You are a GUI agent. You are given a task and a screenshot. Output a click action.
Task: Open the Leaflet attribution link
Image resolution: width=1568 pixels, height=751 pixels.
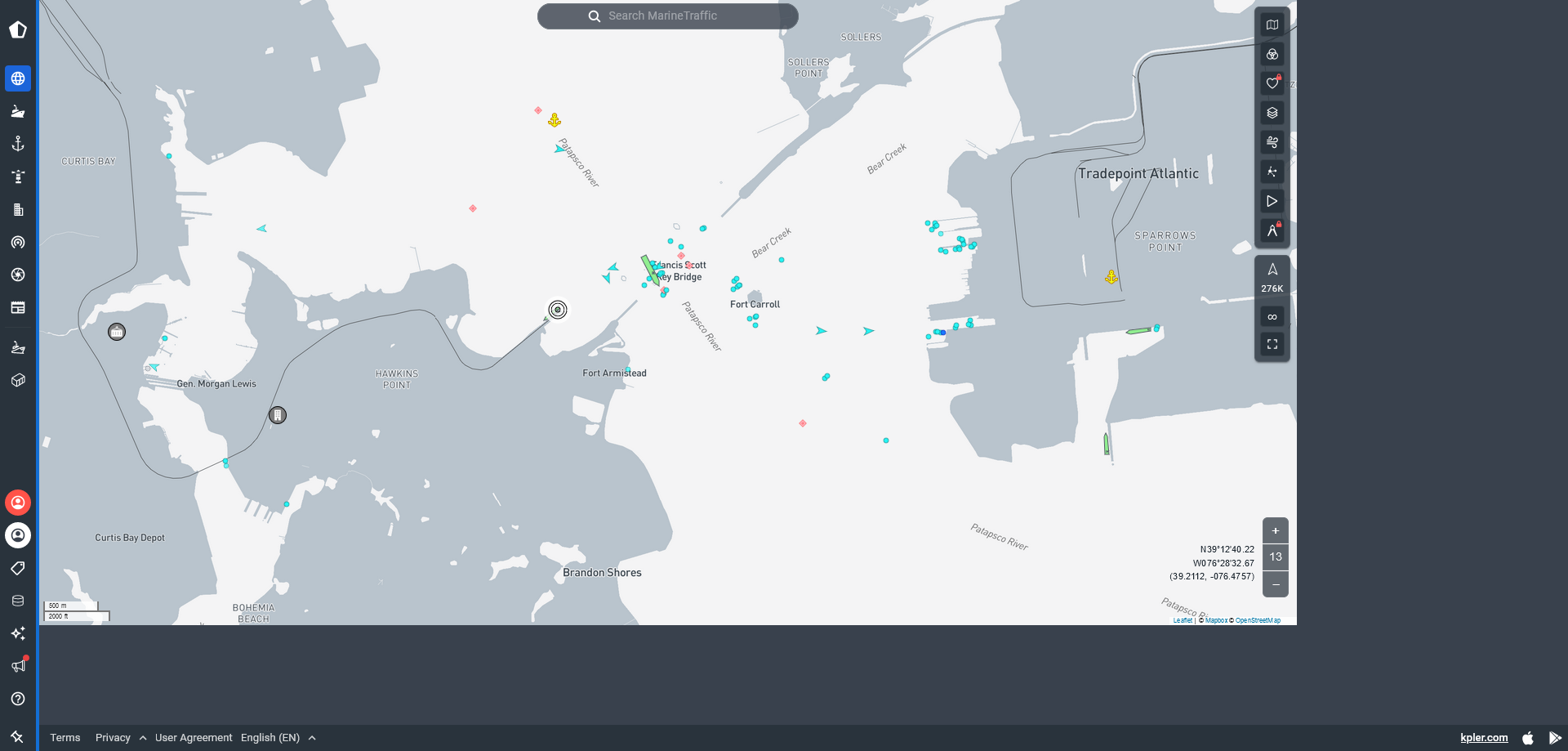(x=1183, y=620)
